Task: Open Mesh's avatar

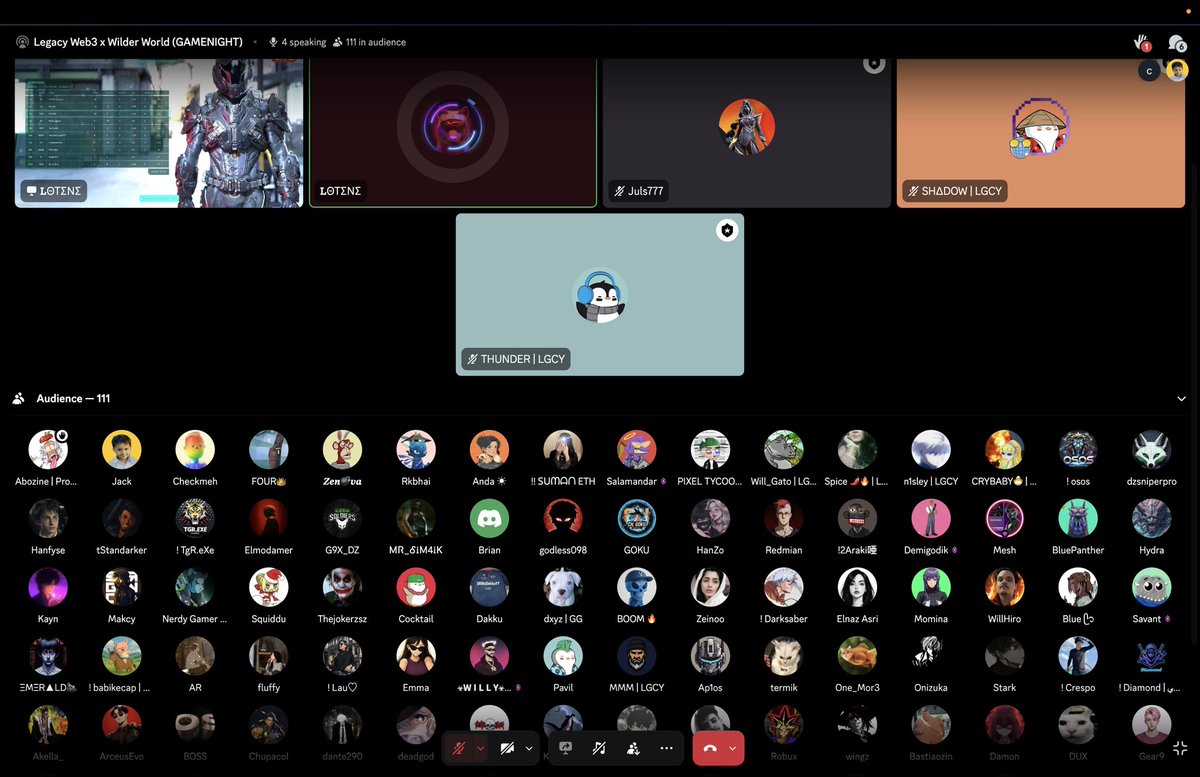Action: [1004, 519]
